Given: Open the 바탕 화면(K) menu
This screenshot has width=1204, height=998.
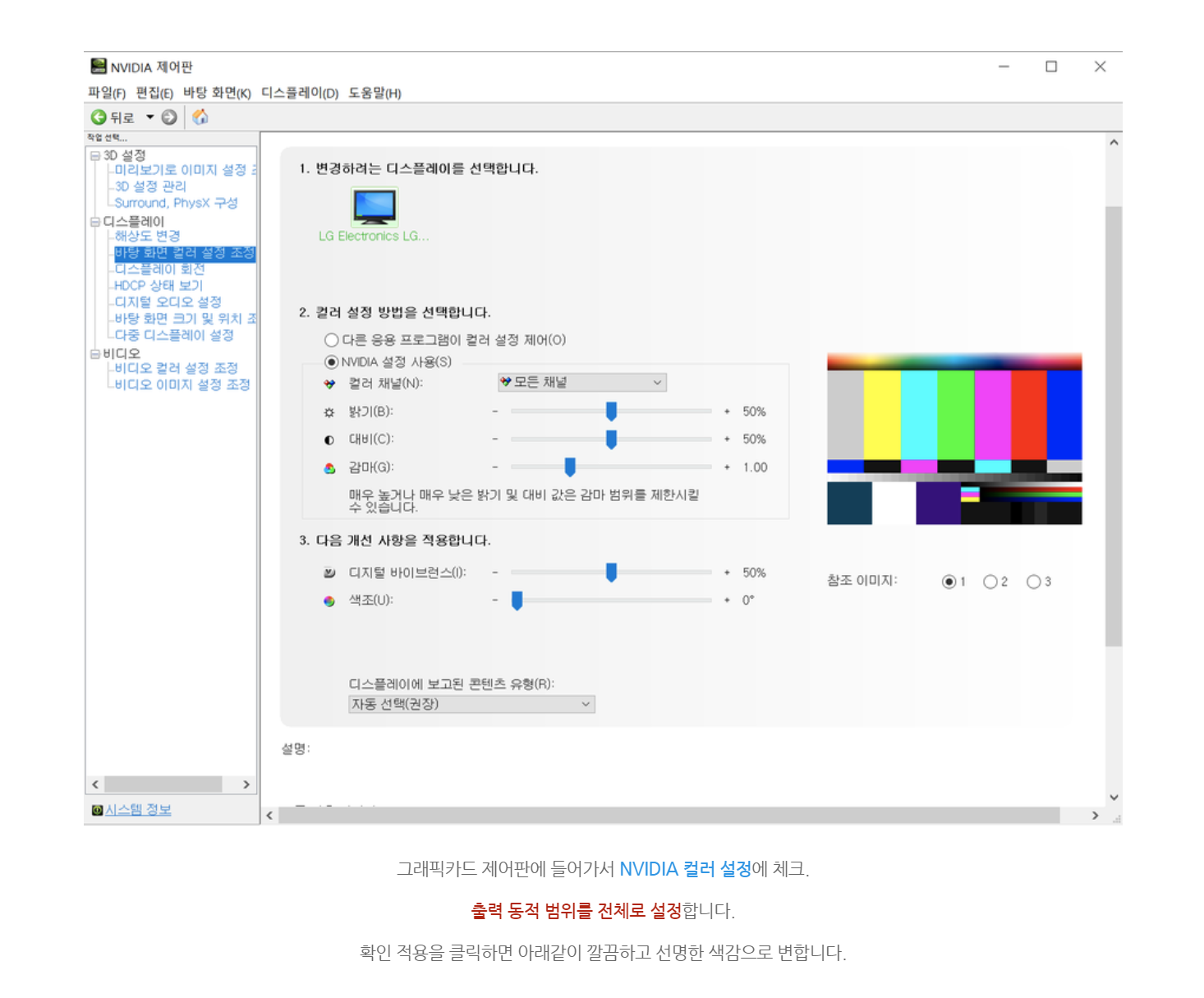Looking at the screenshot, I should 217,93.
